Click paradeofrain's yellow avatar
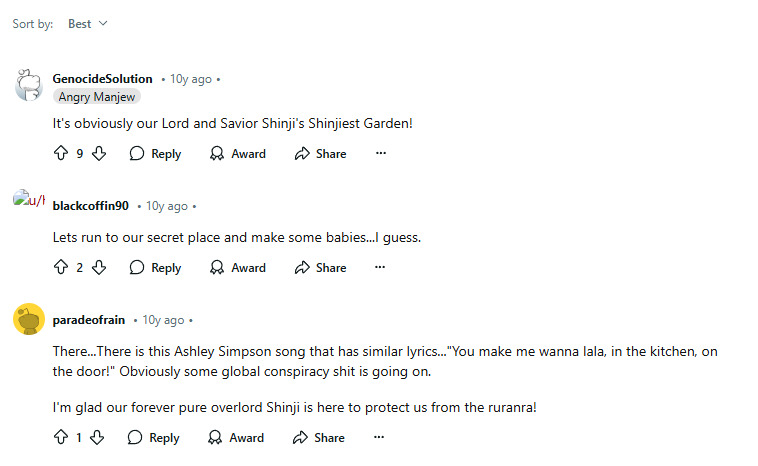The width and height of the screenshot is (758, 466). pos(28,320)
